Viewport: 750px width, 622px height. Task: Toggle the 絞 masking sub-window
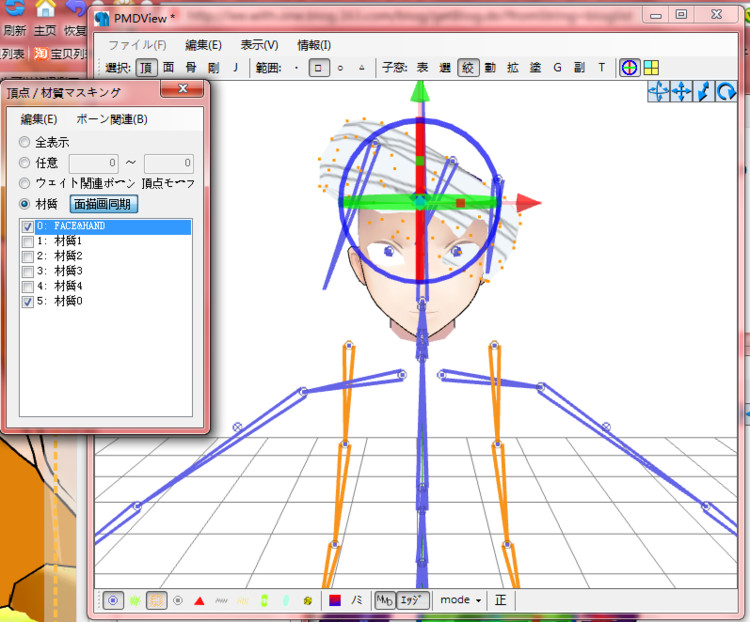tap(468, 68)
